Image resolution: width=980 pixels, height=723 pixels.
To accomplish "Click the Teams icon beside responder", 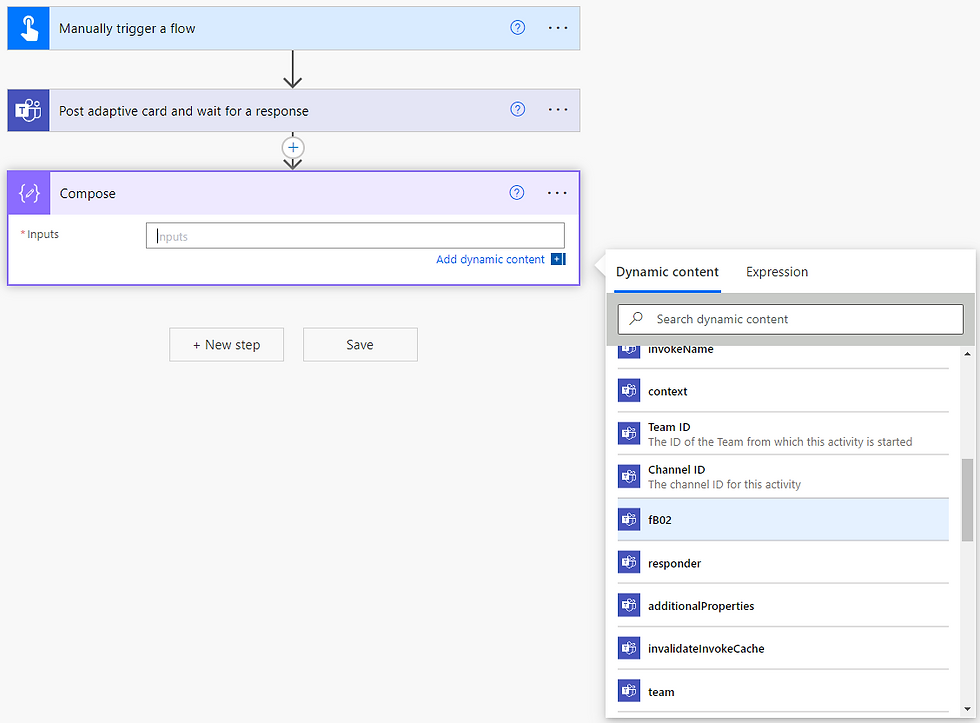I will tap(629, 562).
